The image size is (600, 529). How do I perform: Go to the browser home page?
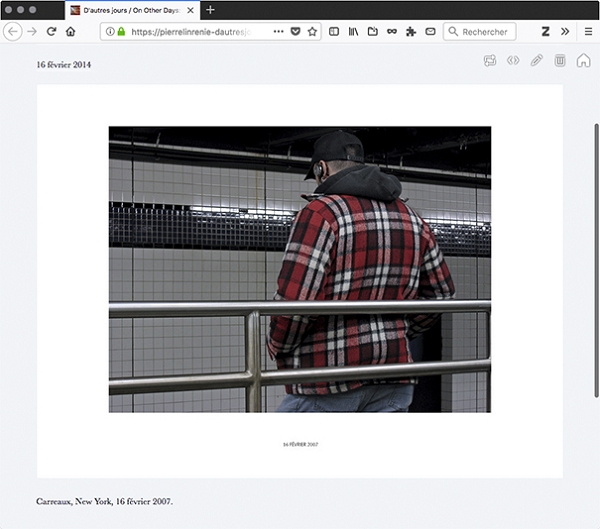(x=70, y=32)
